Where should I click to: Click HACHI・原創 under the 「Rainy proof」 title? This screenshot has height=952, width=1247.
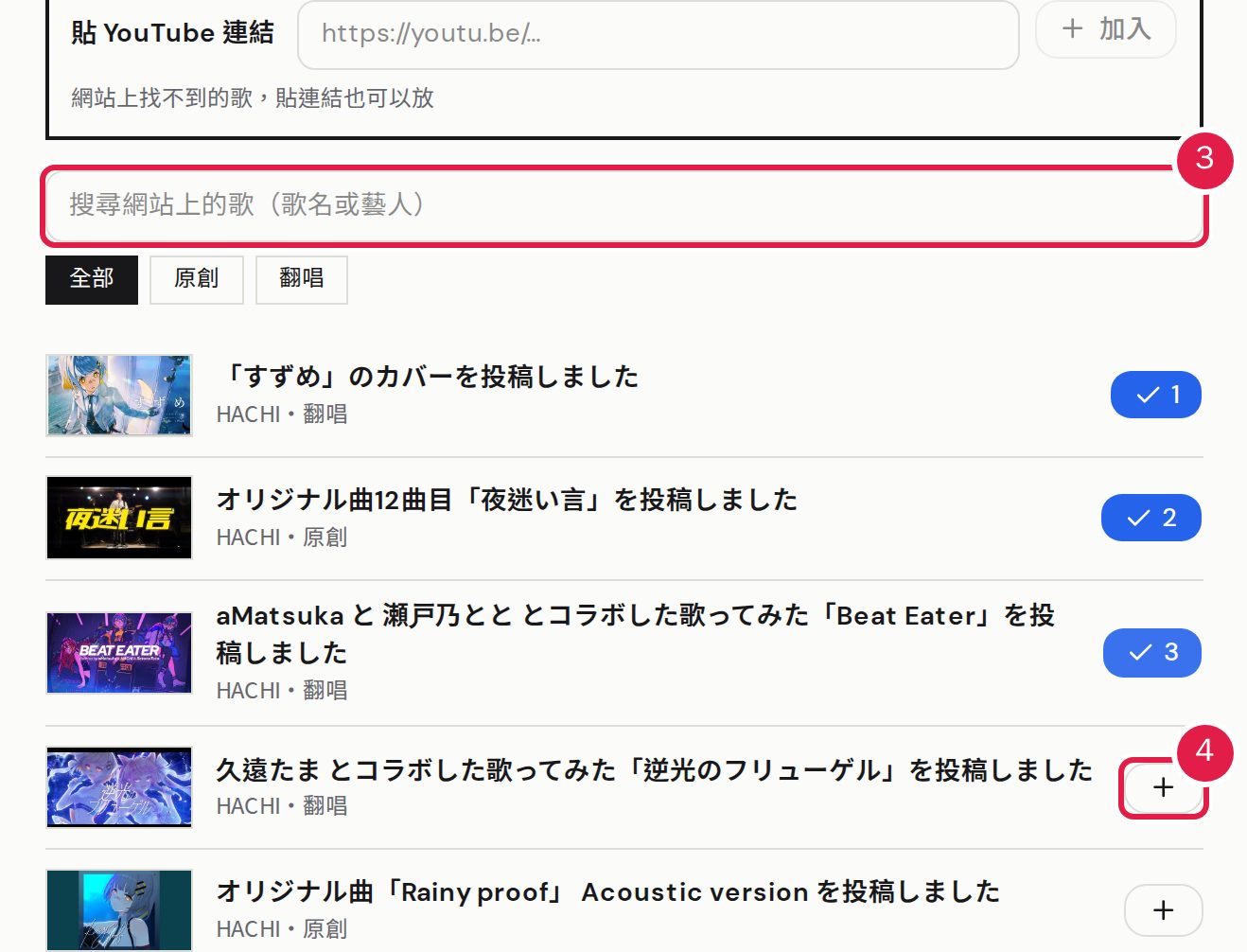pyautogui.click(x=282, y=929)
